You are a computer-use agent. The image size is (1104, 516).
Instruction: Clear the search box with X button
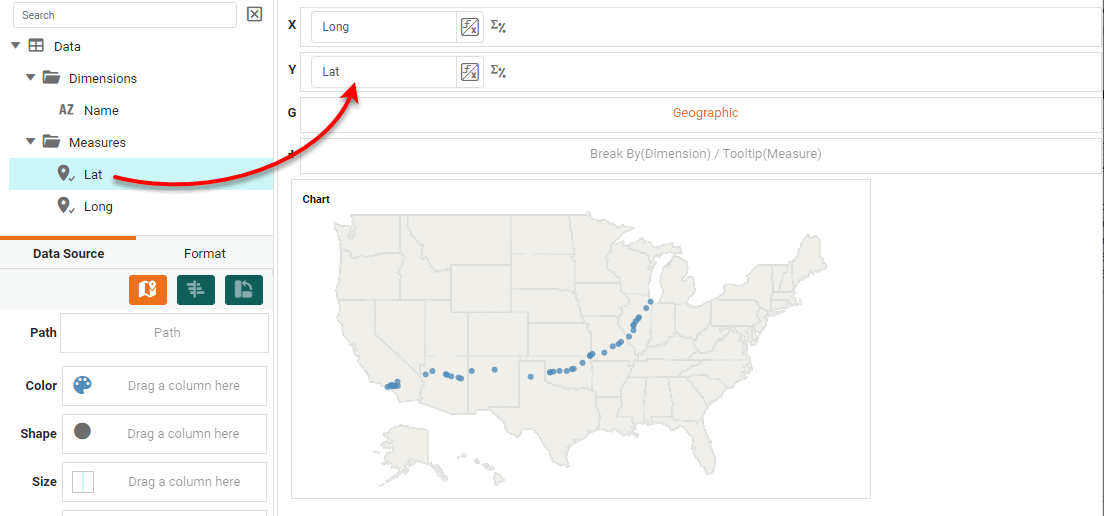pyautogui.click(x=254, y=14)
